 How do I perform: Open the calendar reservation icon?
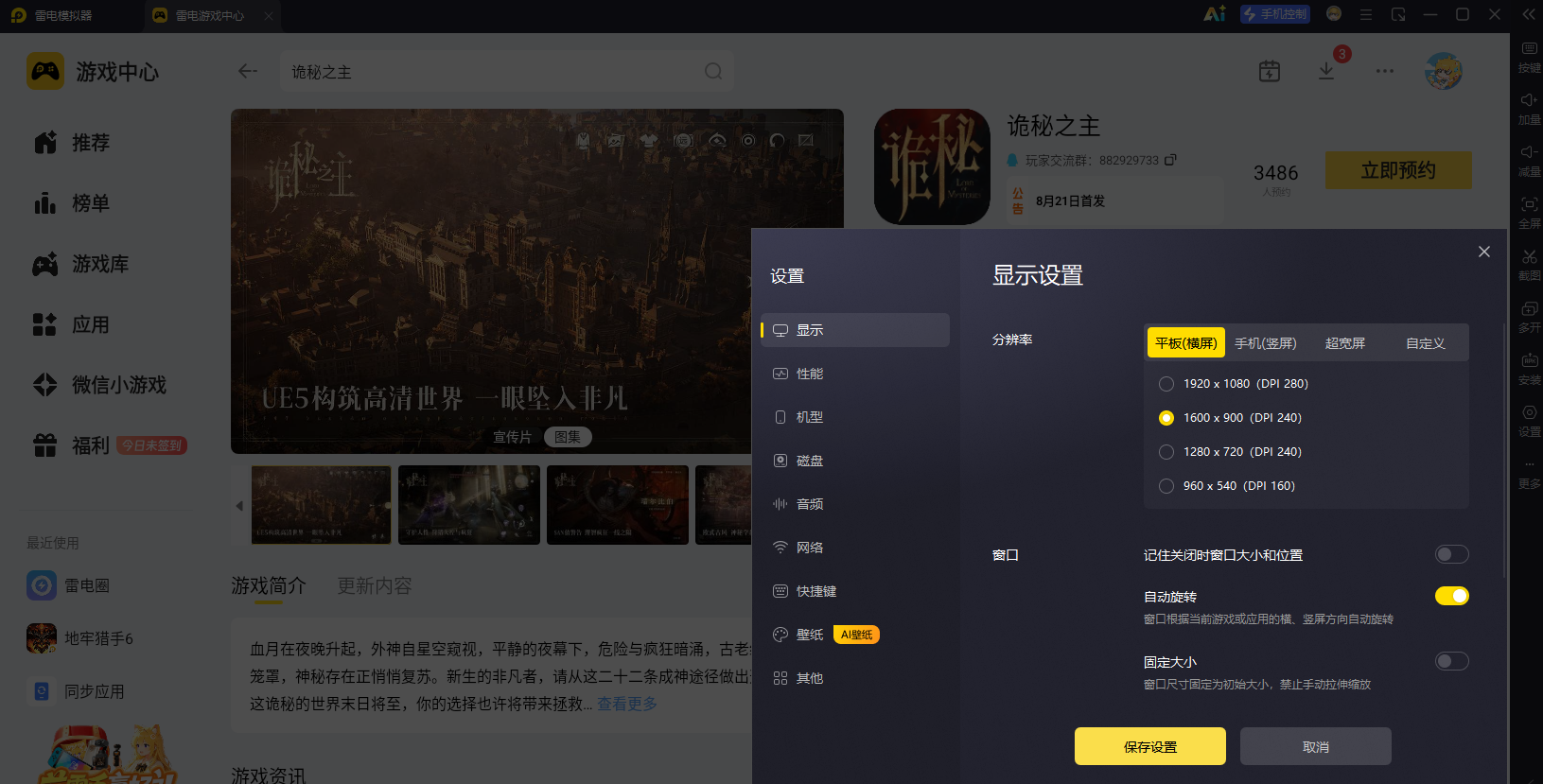[1270, 71]
